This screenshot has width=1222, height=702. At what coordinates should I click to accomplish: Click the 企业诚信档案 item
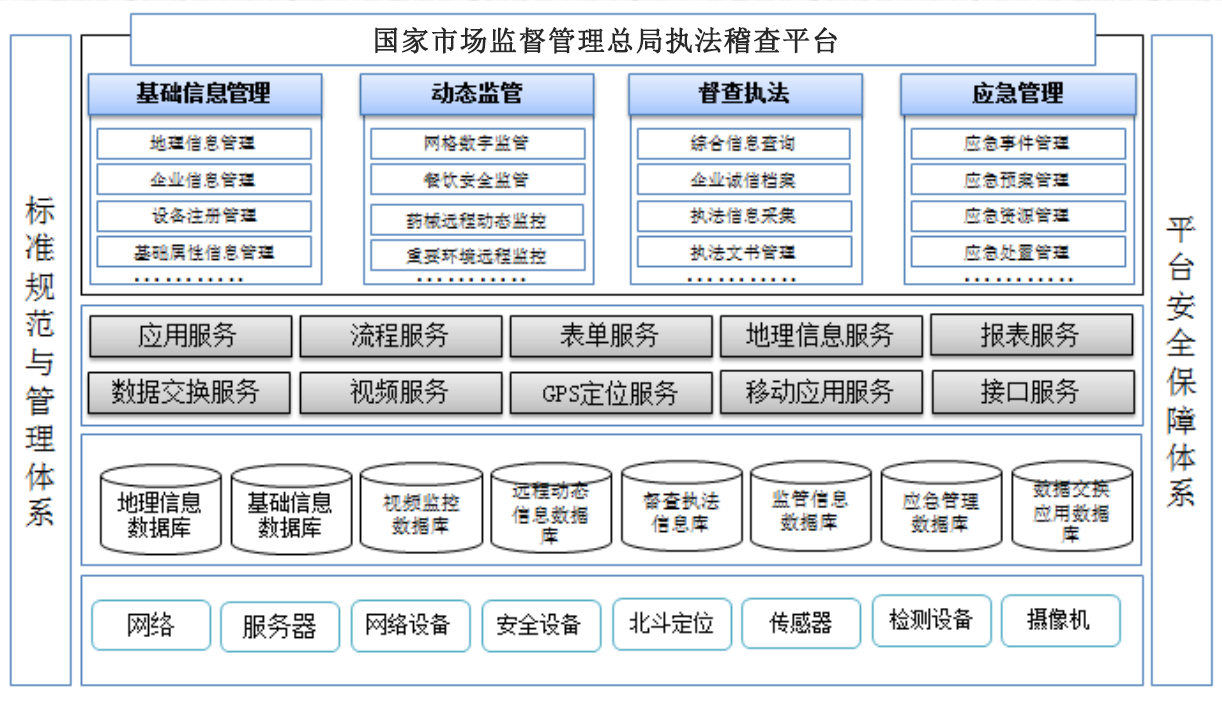pyautogui.click(x=745, y=180)
